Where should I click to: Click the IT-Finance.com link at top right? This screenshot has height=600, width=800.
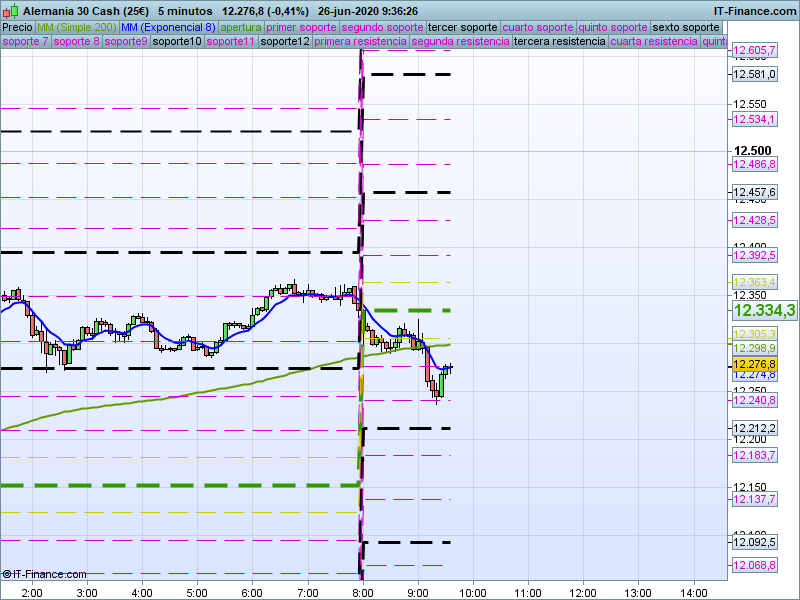coord(754,10)
